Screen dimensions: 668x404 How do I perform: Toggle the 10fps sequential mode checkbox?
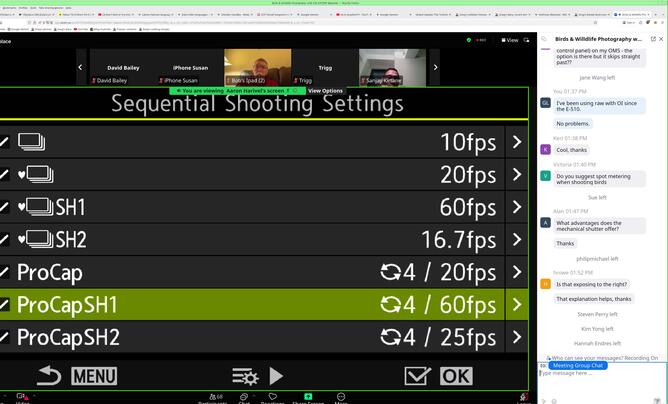(5, 142)
